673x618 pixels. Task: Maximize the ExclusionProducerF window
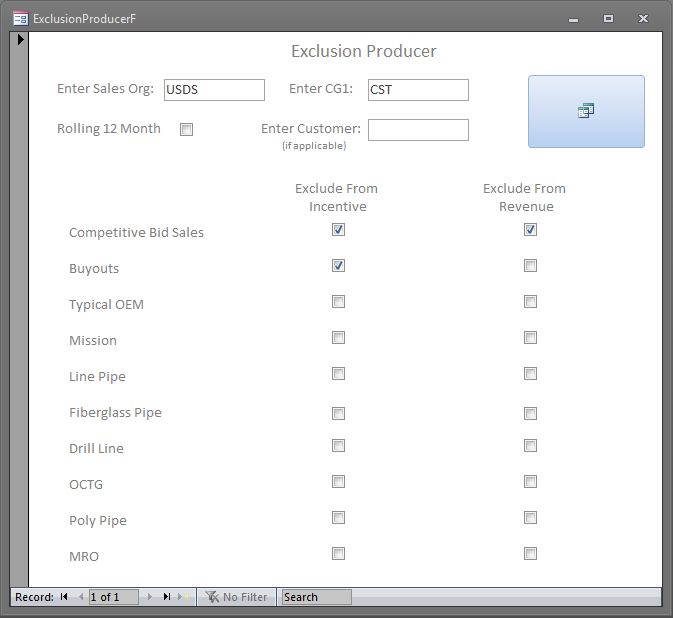608,18
